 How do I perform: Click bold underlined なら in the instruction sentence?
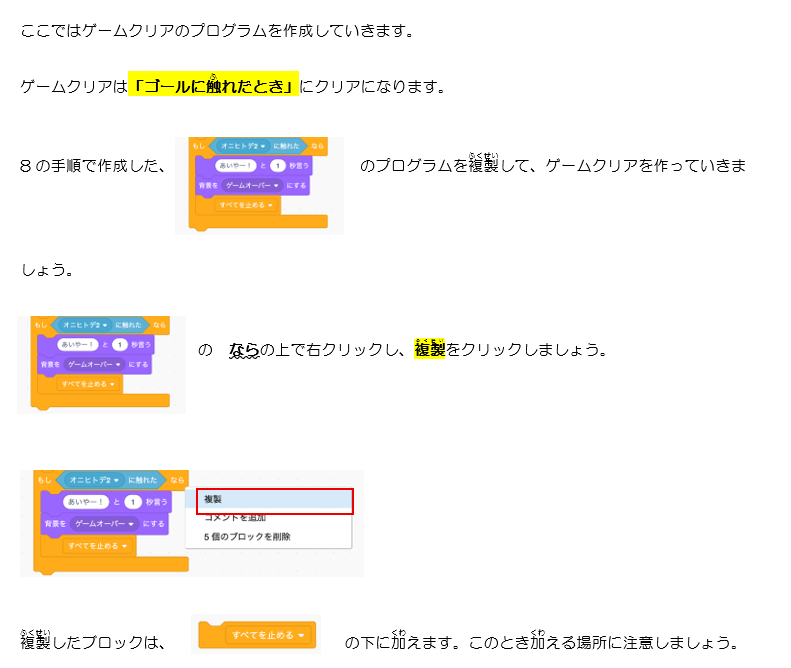[x=244, y=351]
